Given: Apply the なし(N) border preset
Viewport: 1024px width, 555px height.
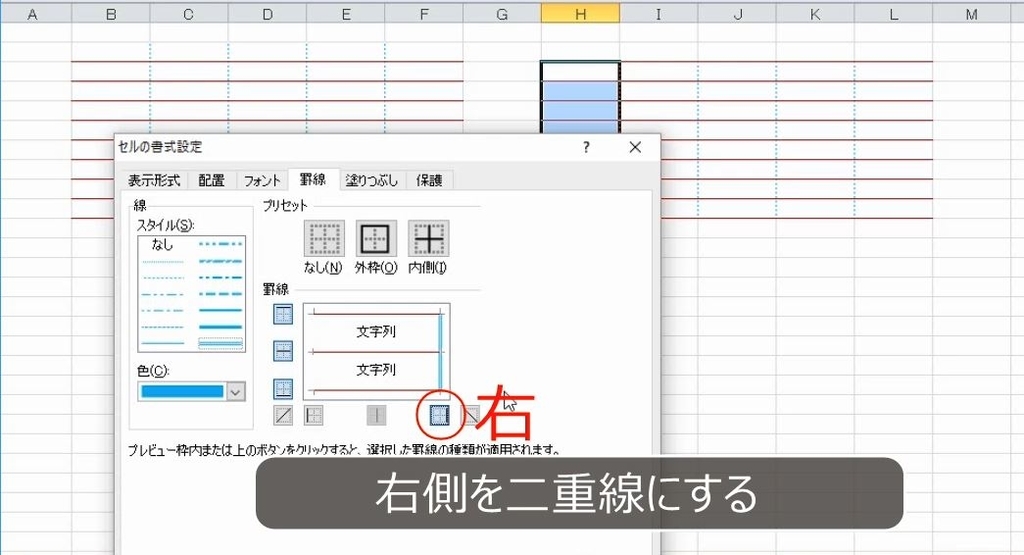Looking at the screenshot, I should click(x=324, y=238).
